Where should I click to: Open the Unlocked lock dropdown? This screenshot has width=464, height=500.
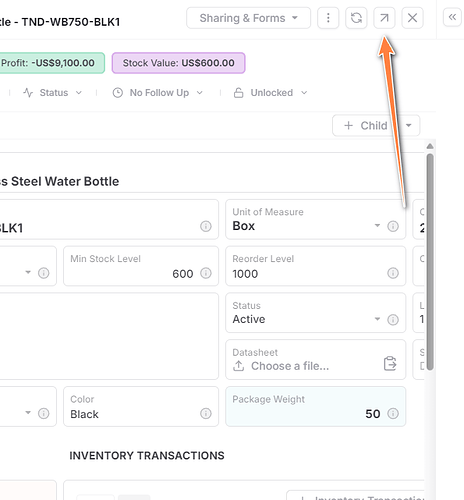[x=271, y=93]
